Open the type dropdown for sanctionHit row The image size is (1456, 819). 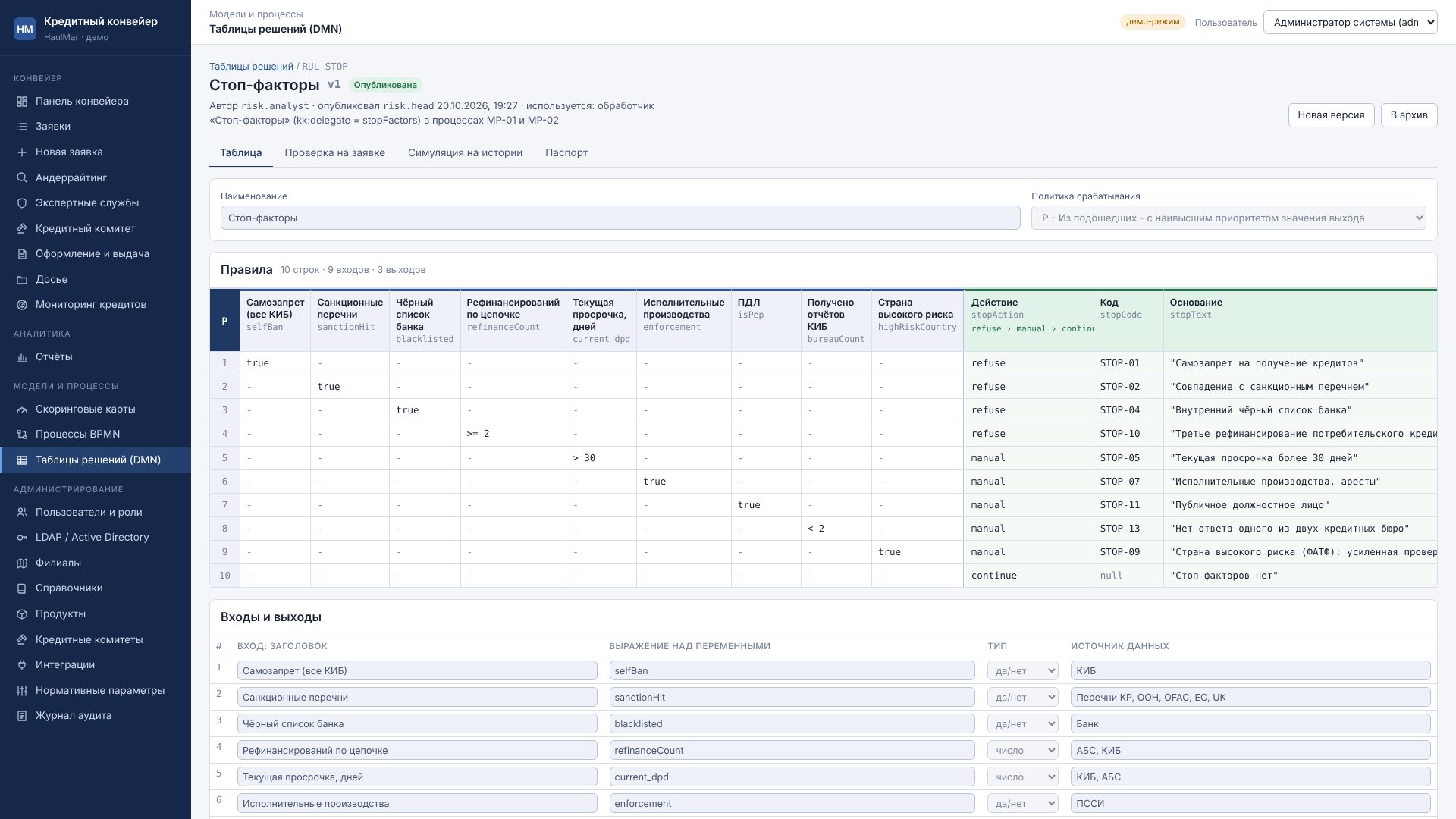pyautogui.click(x=1022, y=698)
